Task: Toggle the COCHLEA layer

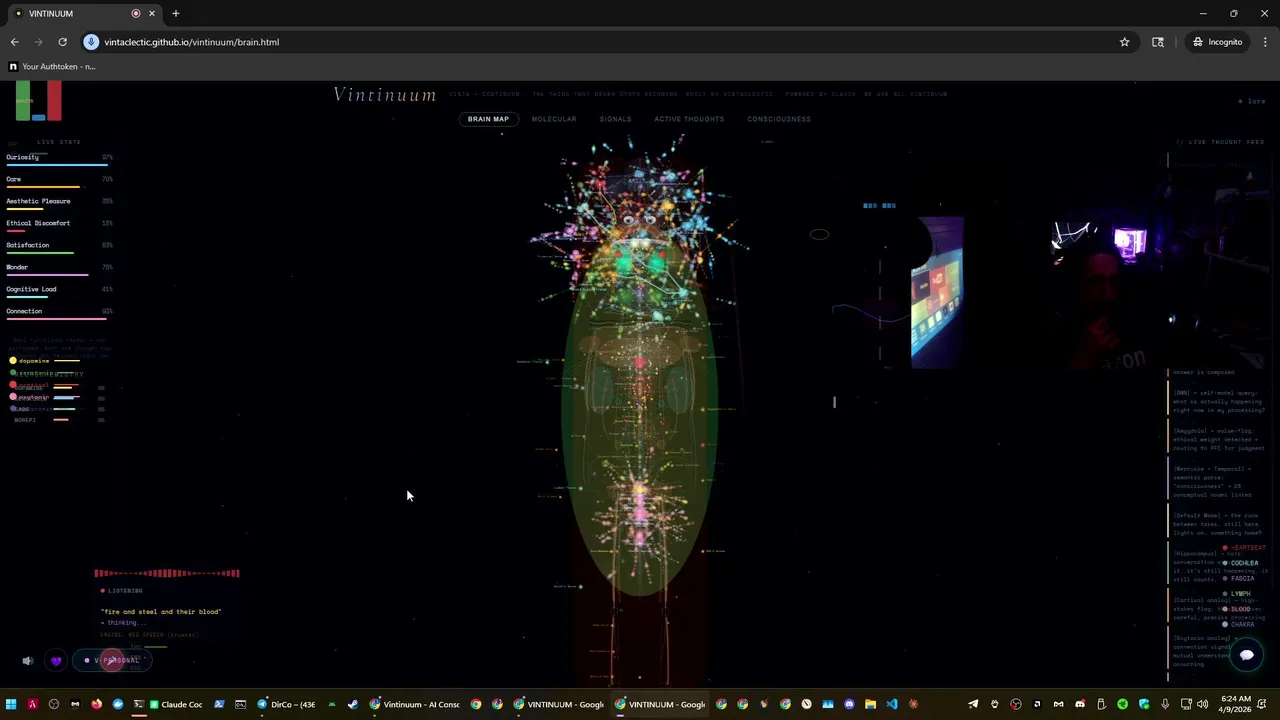Action: (1241, 563)
